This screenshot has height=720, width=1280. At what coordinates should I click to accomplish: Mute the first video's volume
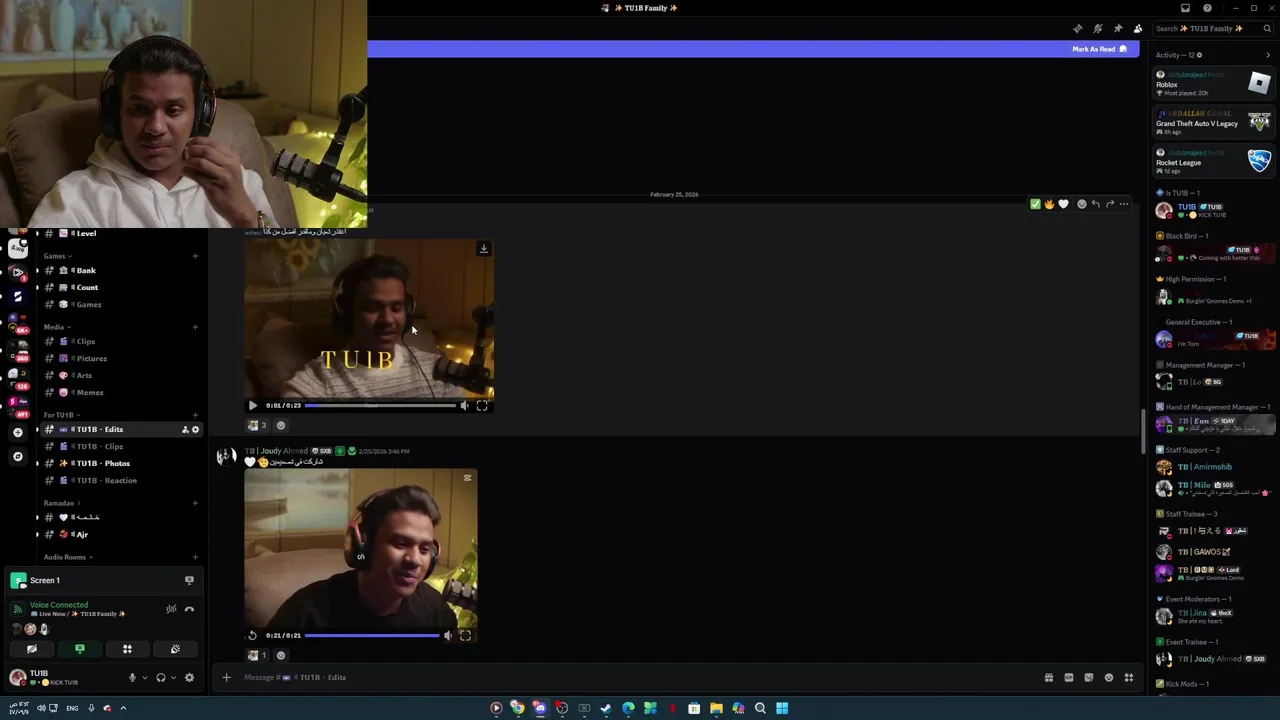(464, 406)
